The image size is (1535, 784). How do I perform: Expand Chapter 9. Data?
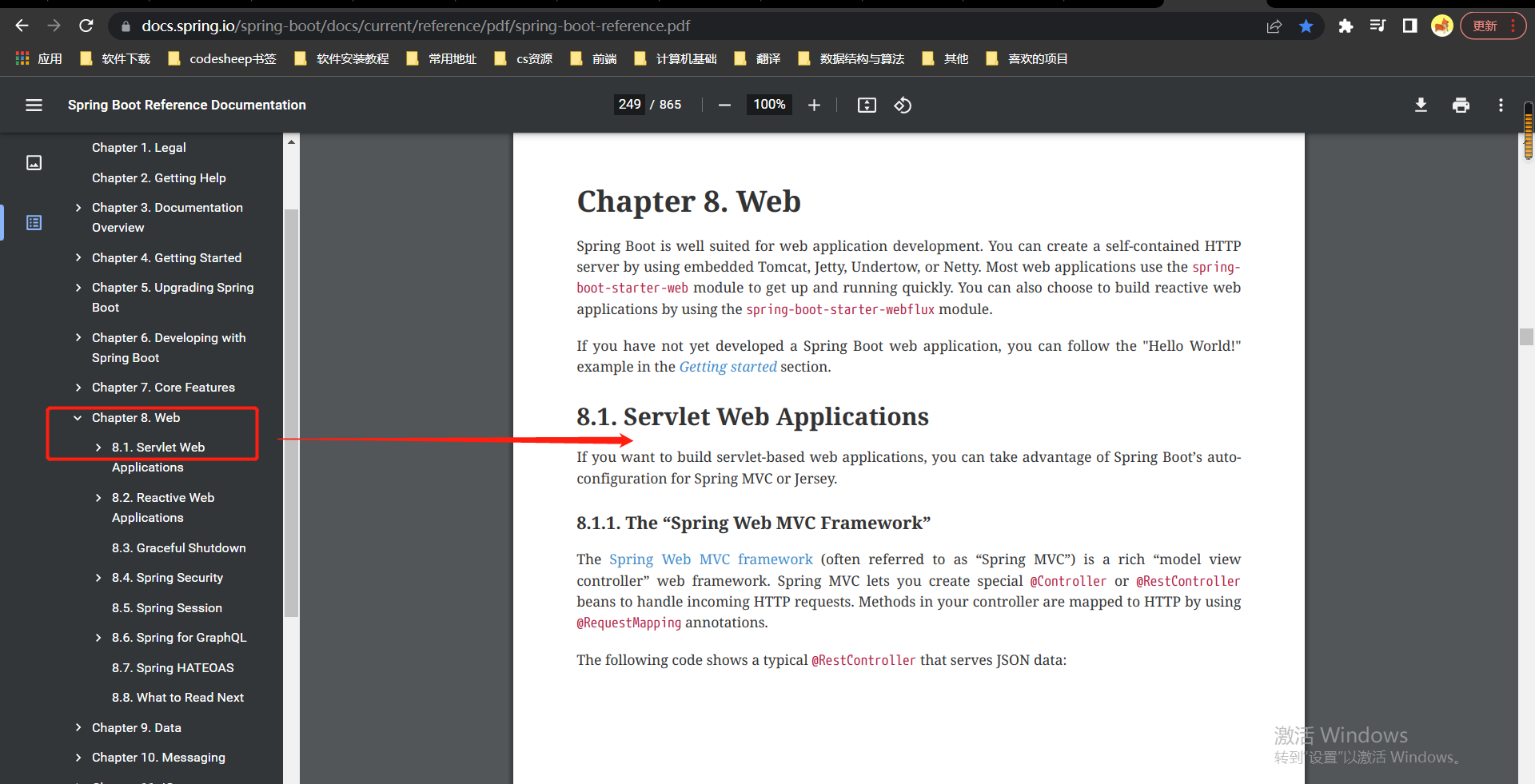click(x=78, y=727)
